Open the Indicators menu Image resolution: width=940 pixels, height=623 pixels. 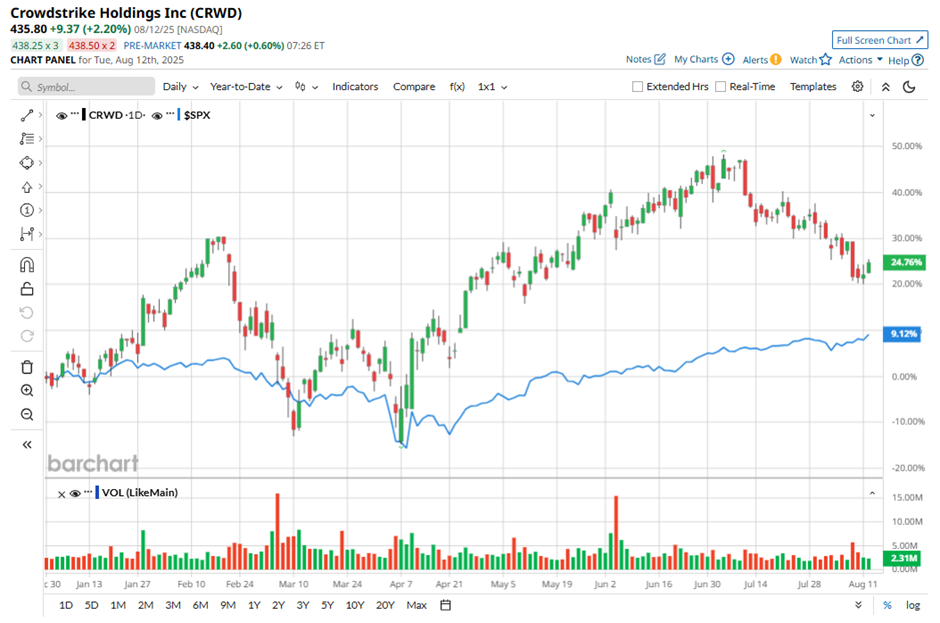[x=355, y=86]
